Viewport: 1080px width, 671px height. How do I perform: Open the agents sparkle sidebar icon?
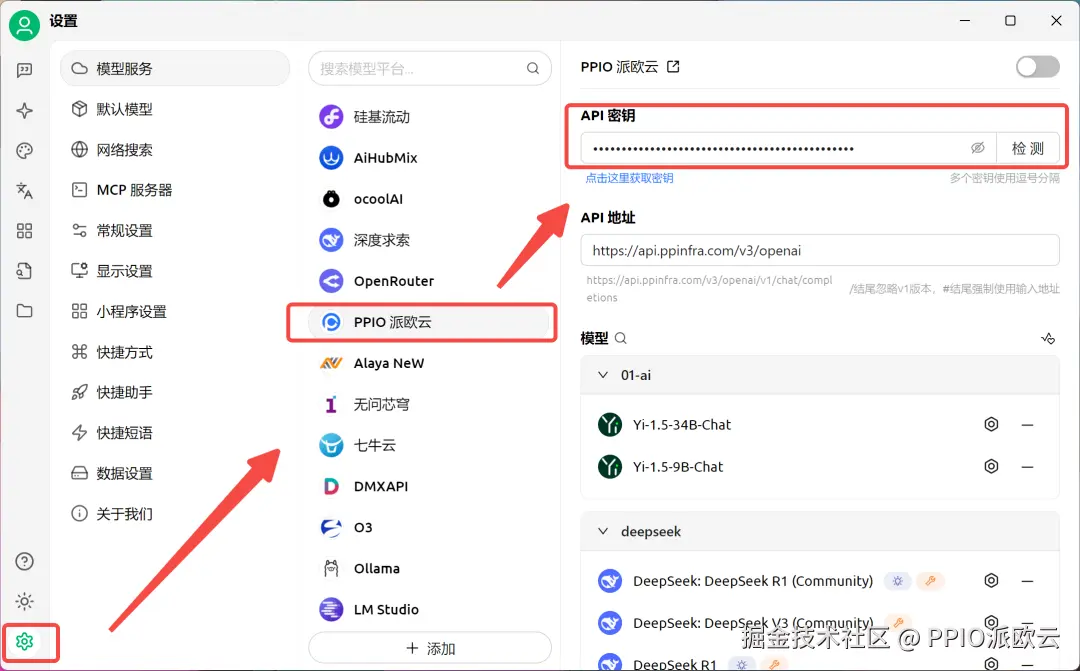point(24,110)
